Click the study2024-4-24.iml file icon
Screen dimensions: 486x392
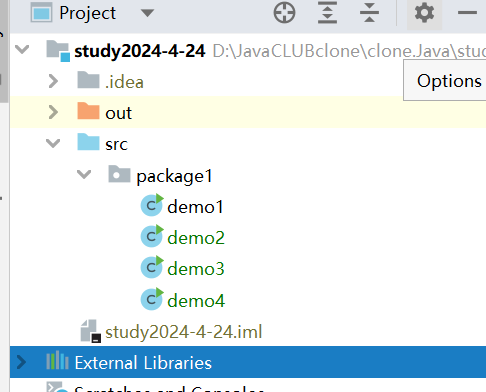(90, 331)
